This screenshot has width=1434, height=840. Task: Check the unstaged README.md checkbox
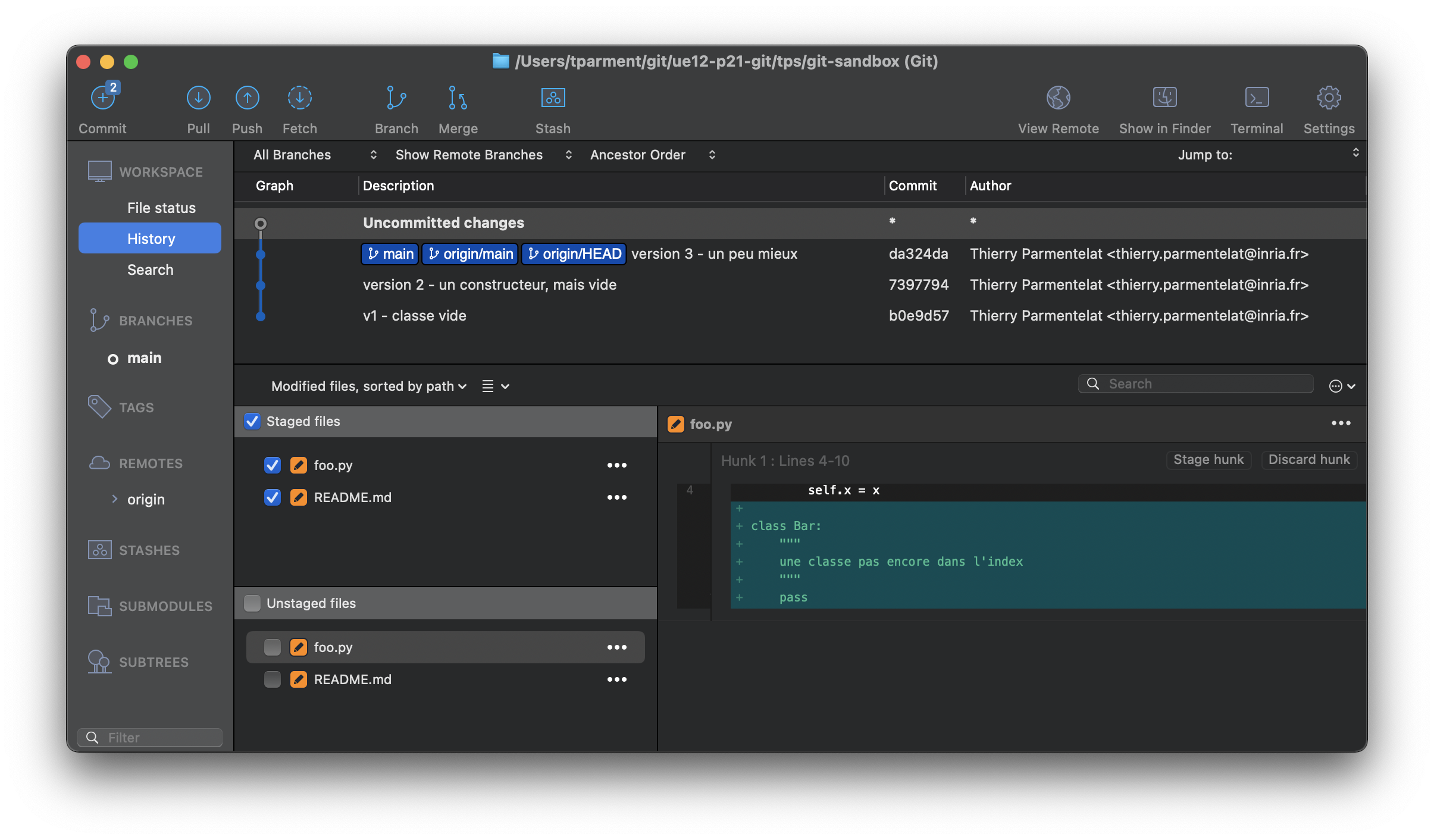[x=273, y=679]
